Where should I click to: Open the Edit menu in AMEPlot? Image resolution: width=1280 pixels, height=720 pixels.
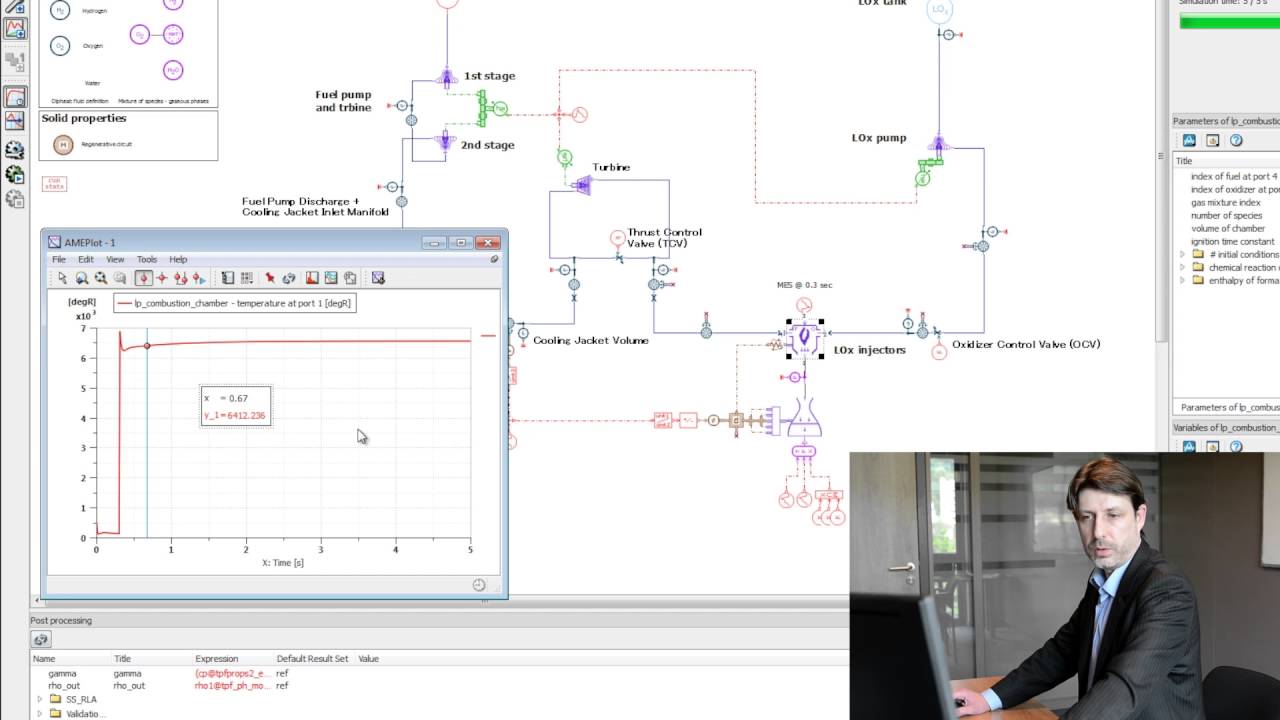pyautogui.click(x=86, y=259)
